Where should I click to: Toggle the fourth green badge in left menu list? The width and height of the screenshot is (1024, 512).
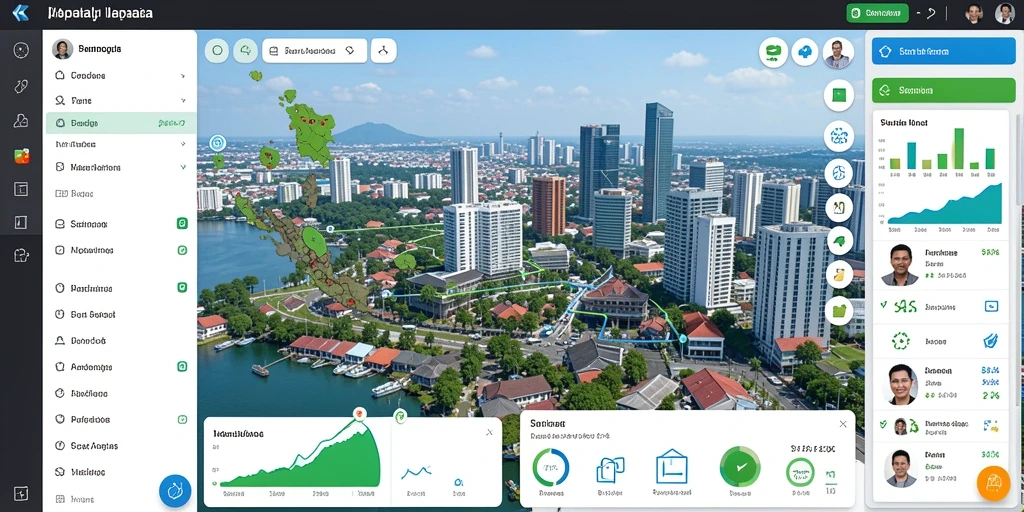(x=182, y=367)
